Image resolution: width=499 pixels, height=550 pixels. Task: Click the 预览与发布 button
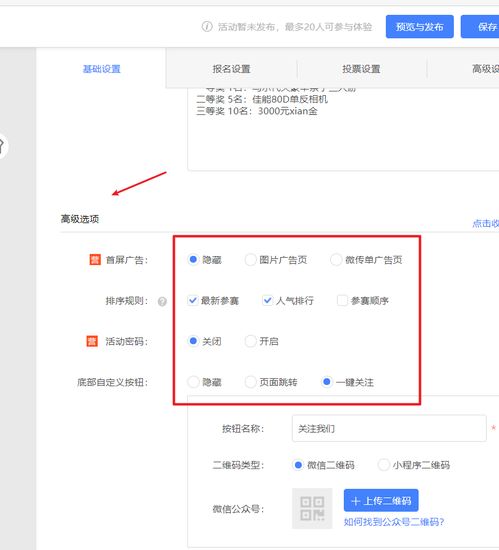click(x=420, y=27)
